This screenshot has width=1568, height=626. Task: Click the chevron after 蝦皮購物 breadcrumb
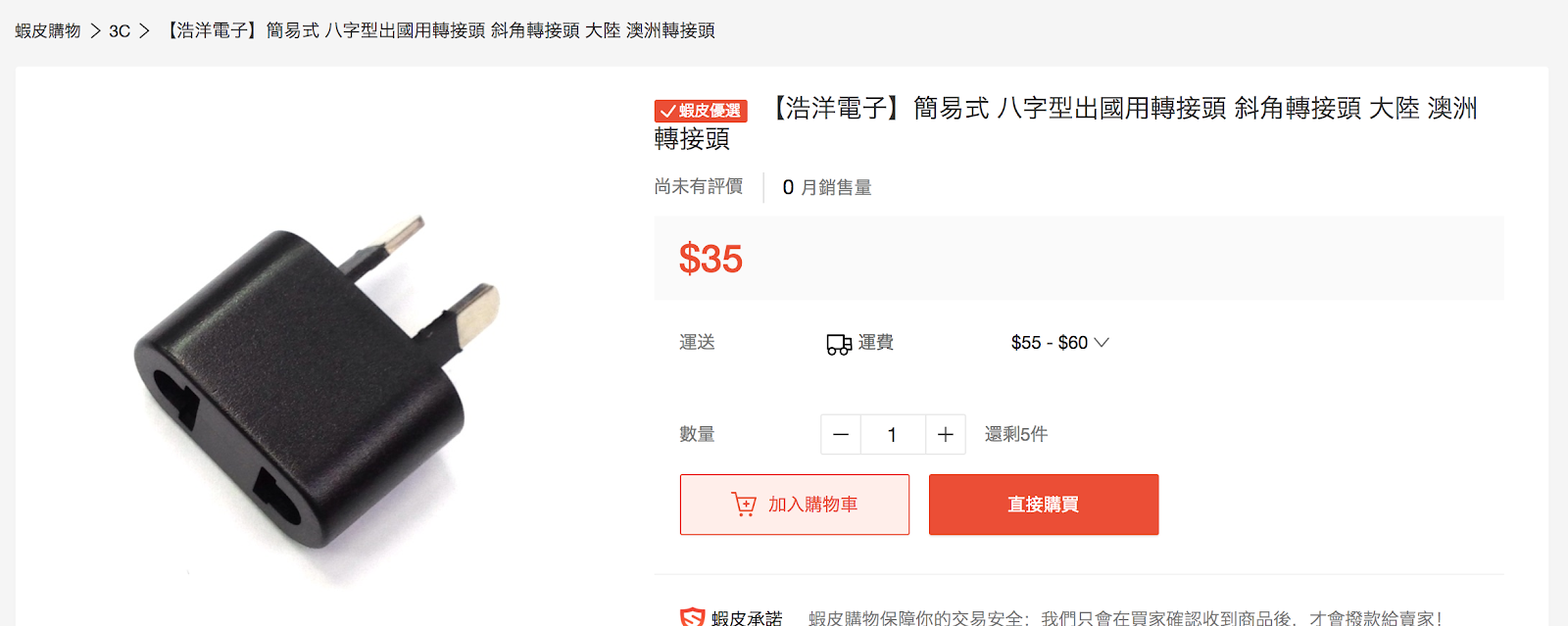(x=95, y=31)
